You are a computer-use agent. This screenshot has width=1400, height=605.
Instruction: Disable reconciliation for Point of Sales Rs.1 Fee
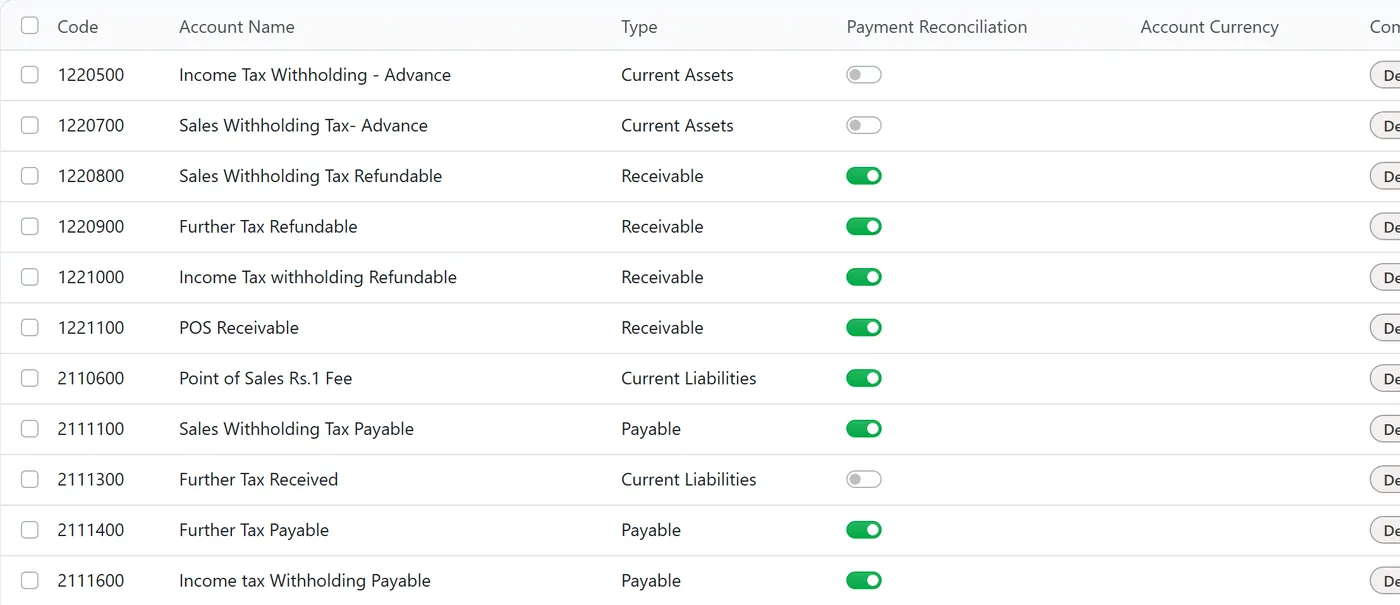tap(864, 378)
